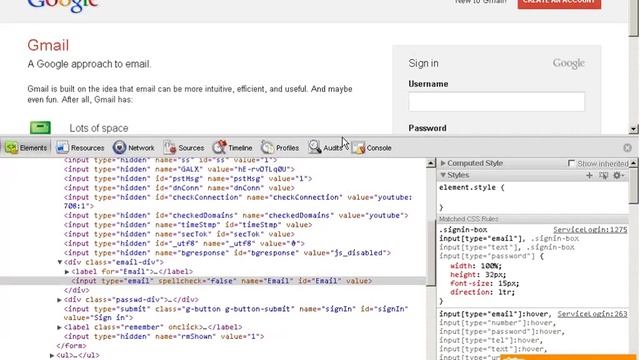Click the Sign in heading text
The height and width of the screenshot is (360, 640).
click(x=424, y=63)
